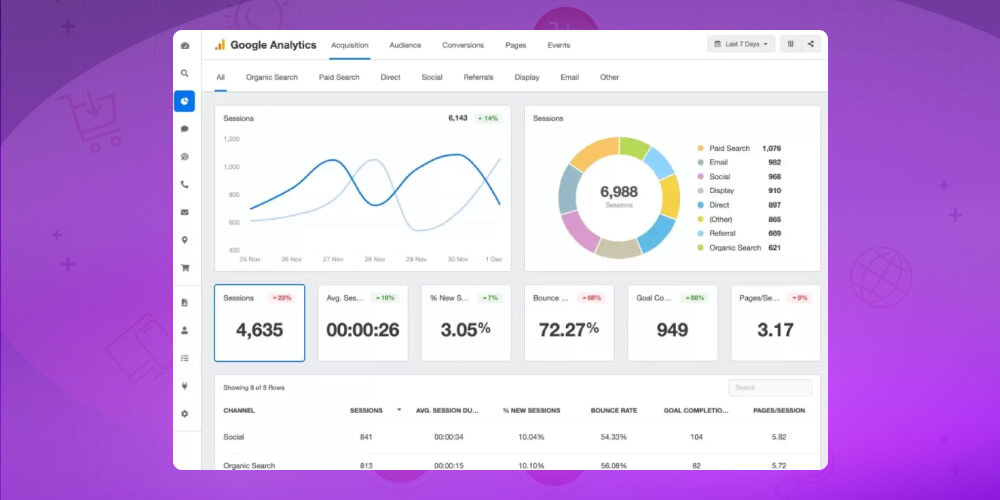Viewport: 1000px width, 500px height.
Task: Sort by the % NEW SESSIONS column header
Action: tap(531, 411)
